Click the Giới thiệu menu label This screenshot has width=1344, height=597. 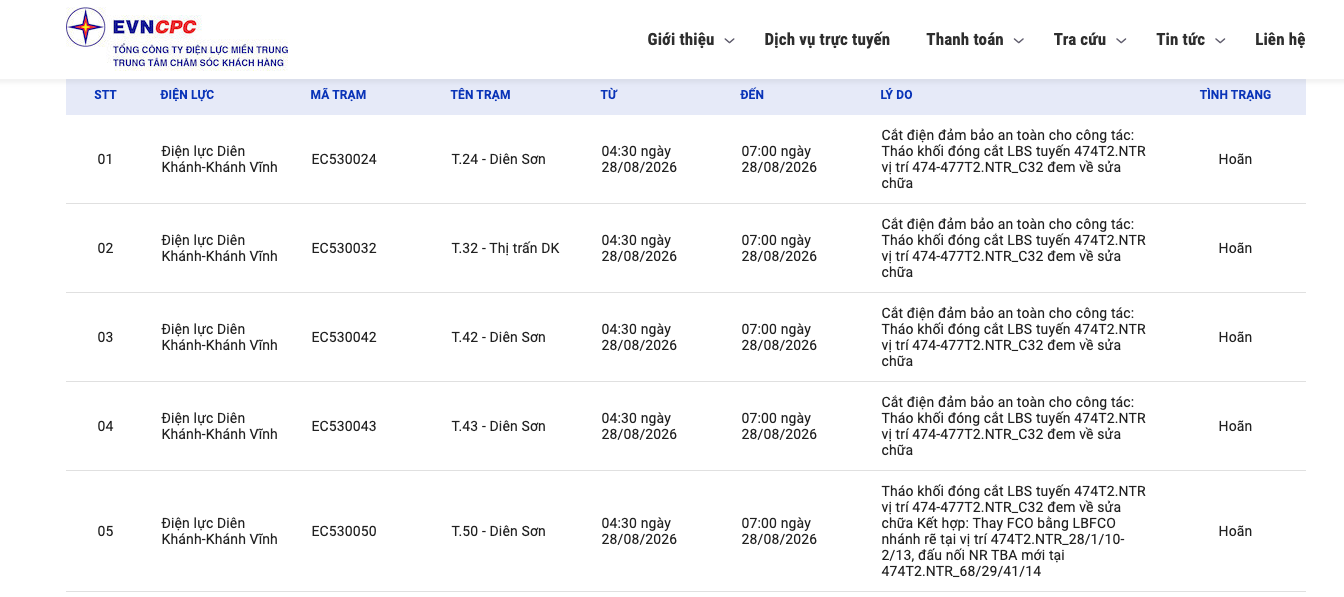pos(681,40)
